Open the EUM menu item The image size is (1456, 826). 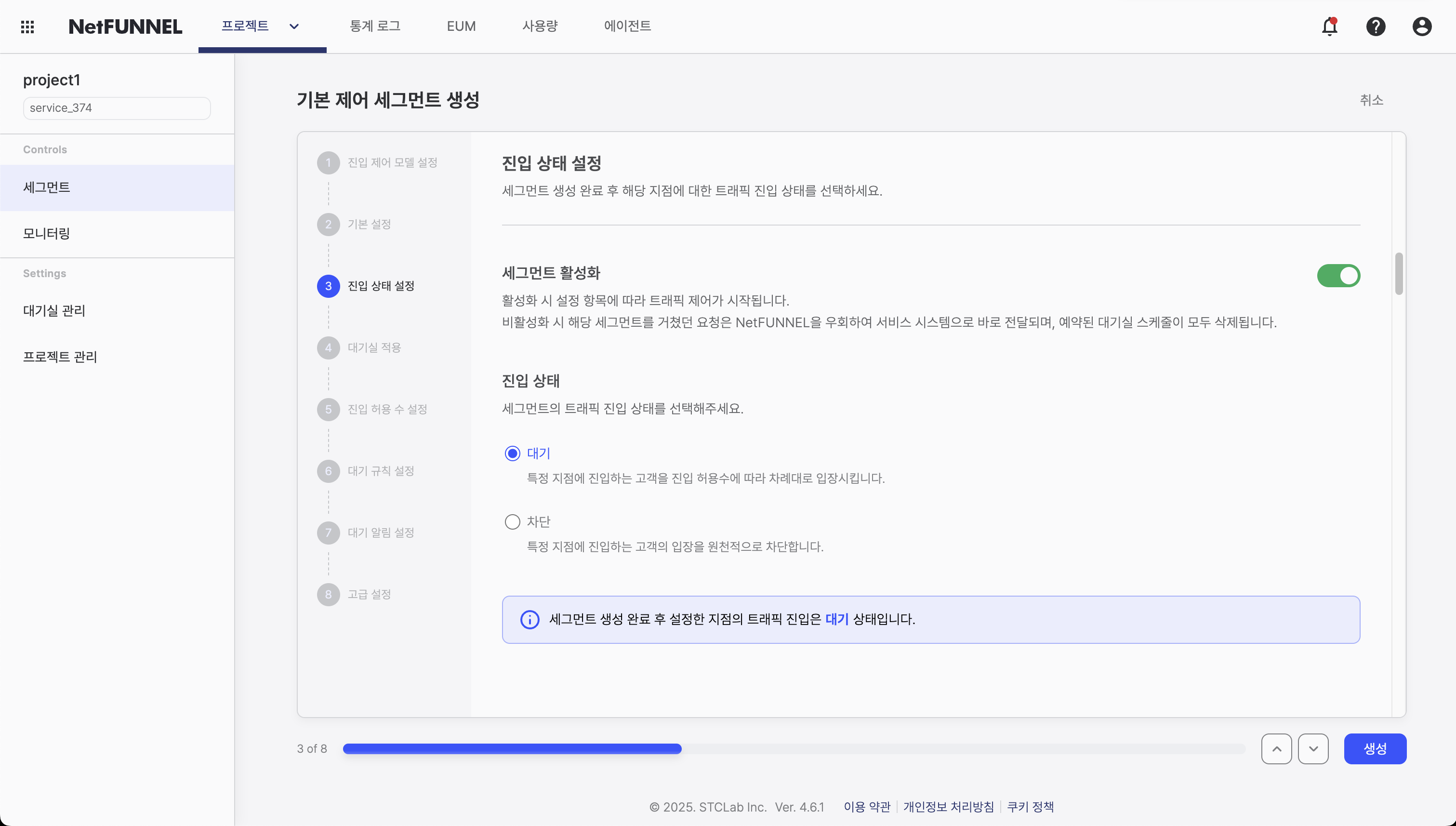pos(461,26)
